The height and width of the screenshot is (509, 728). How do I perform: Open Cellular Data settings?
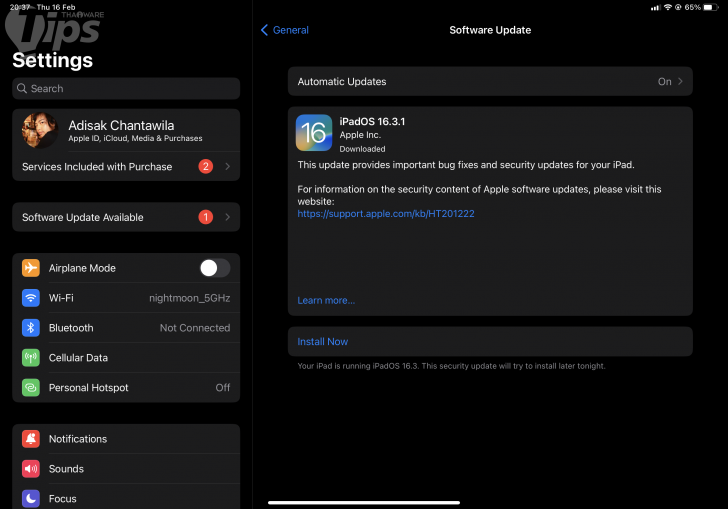pyautogui.click(x=126, y=358)
